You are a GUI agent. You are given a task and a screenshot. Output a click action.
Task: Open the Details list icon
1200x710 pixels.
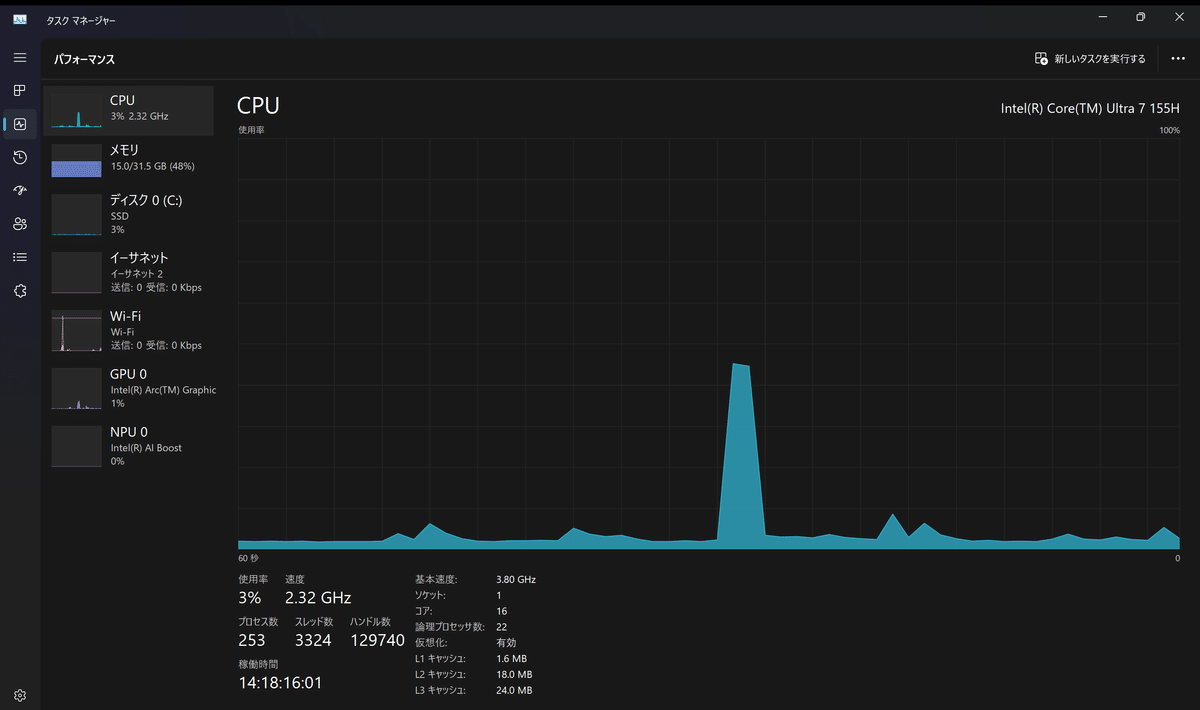[x=20, y=257]
